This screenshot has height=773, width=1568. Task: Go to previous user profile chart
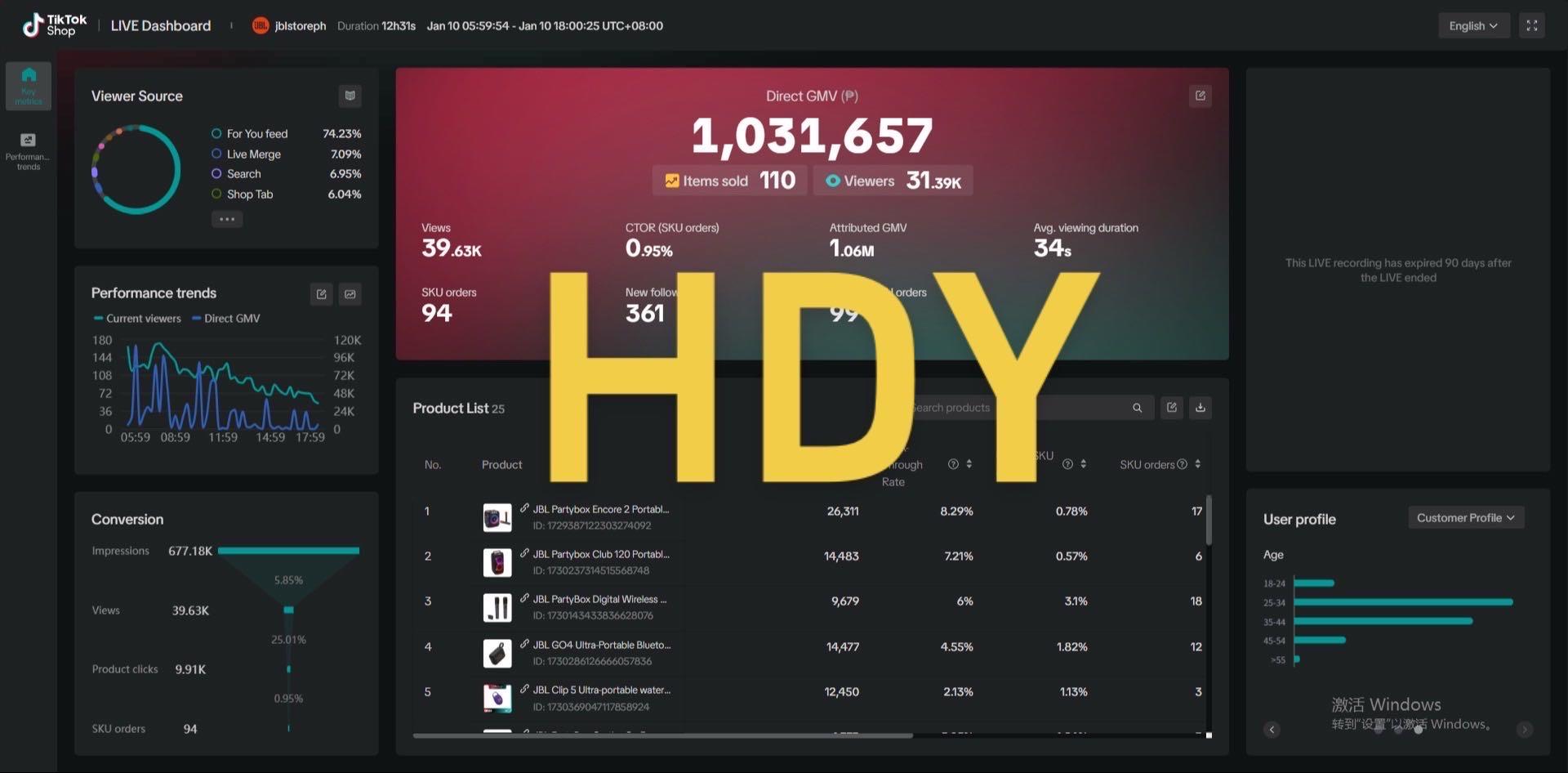1272,730
